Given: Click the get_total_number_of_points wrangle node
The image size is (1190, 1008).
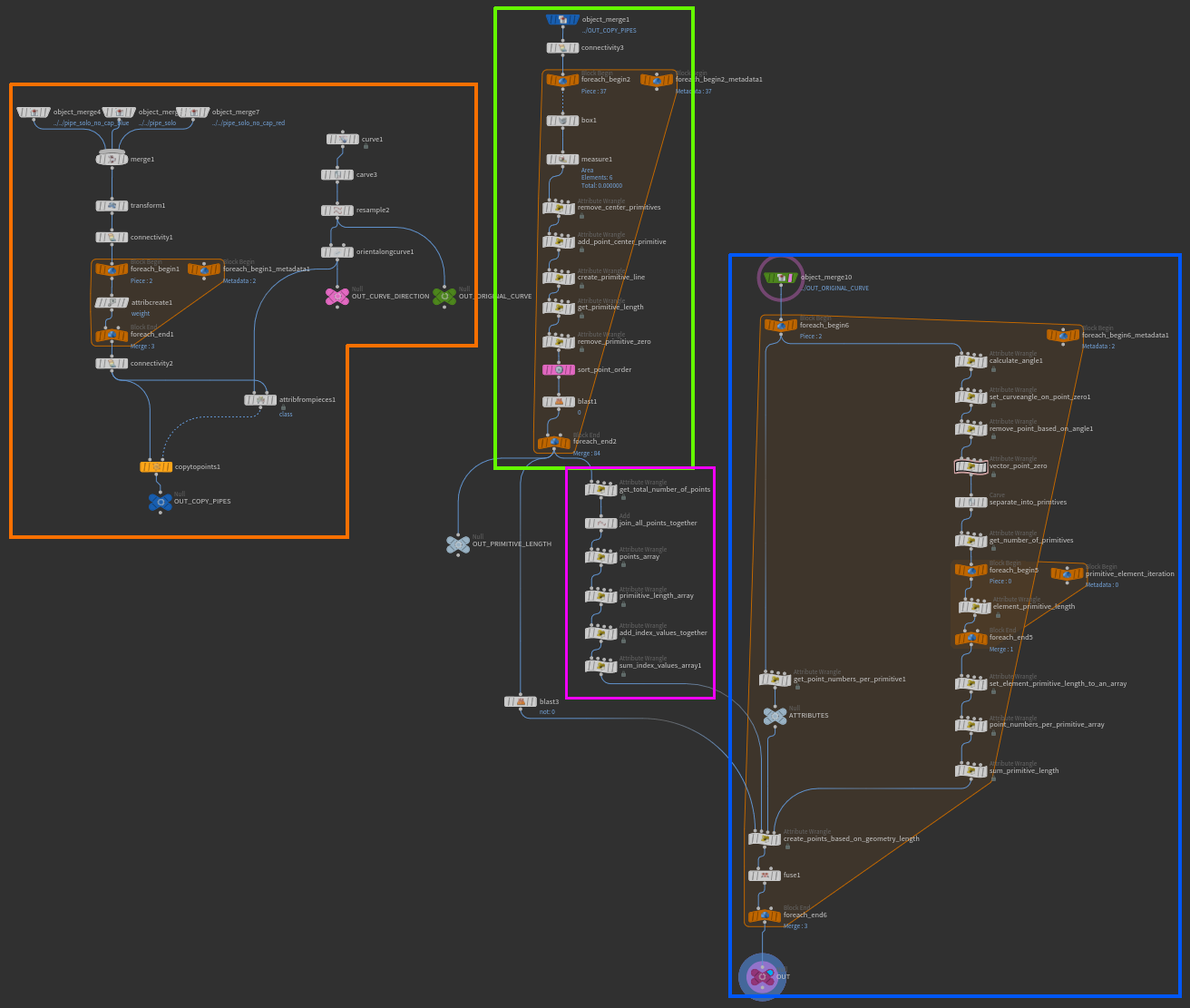Looking at the screenshot, I should (600, 490).
